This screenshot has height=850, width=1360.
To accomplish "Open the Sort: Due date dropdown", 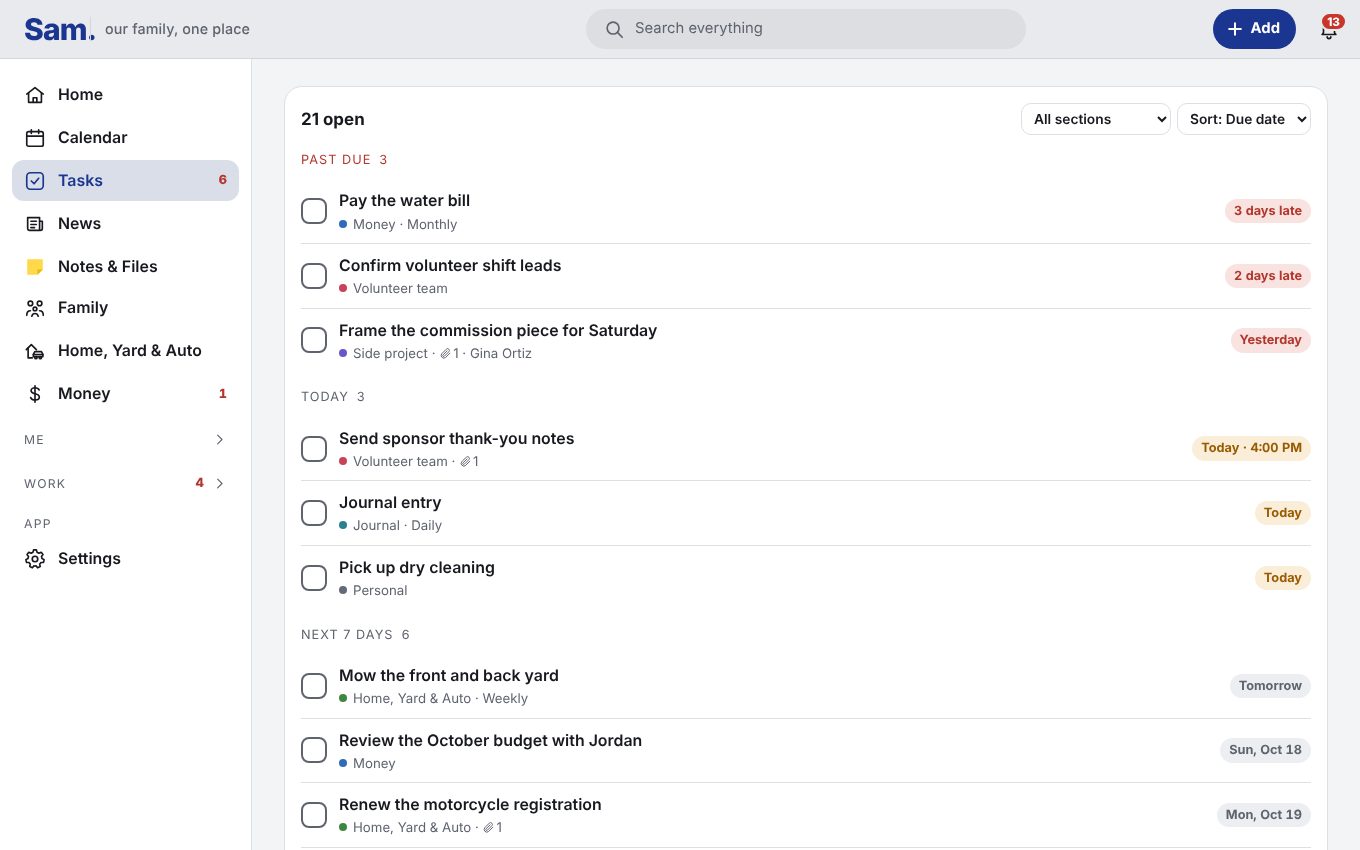I will 1244,119.
